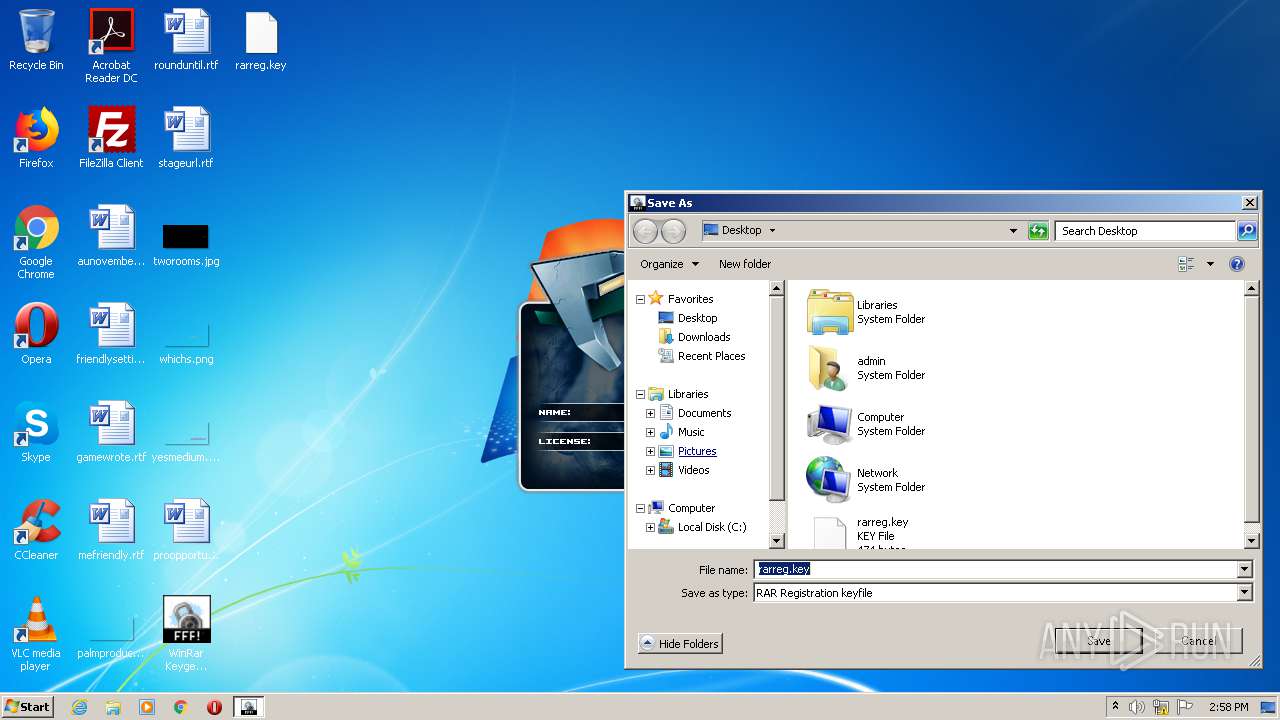Click the File name text field
Image resolution: width=1280 pixels, height=720 pixels.
pos(995,569)
